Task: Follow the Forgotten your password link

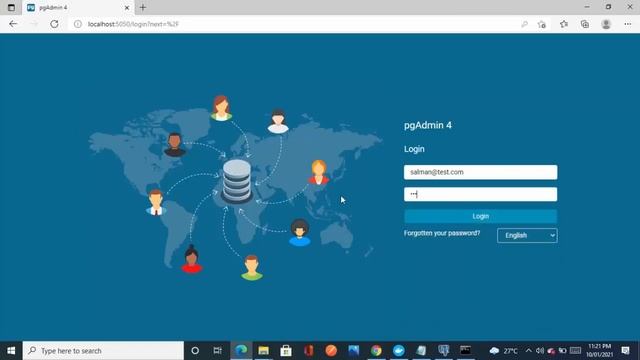Action: (442, 233)
